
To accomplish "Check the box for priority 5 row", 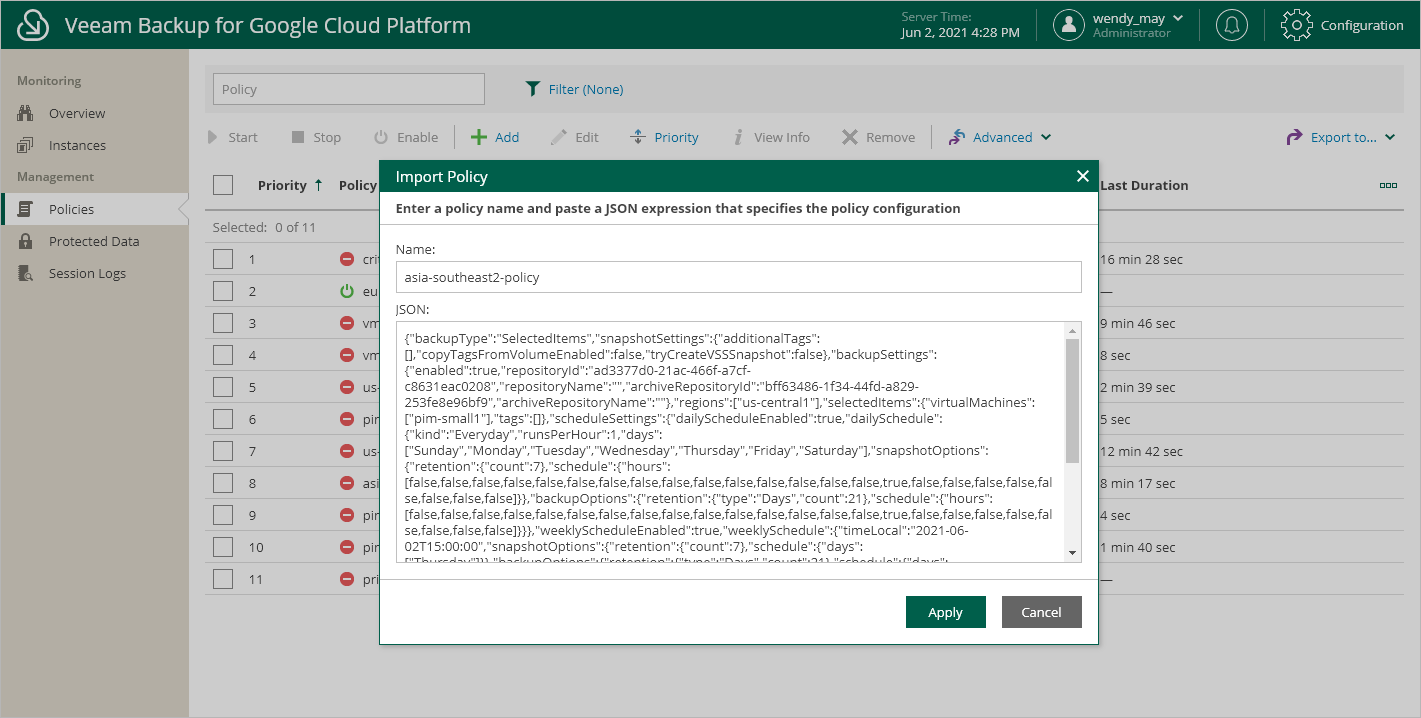I will tap(223, 387).
